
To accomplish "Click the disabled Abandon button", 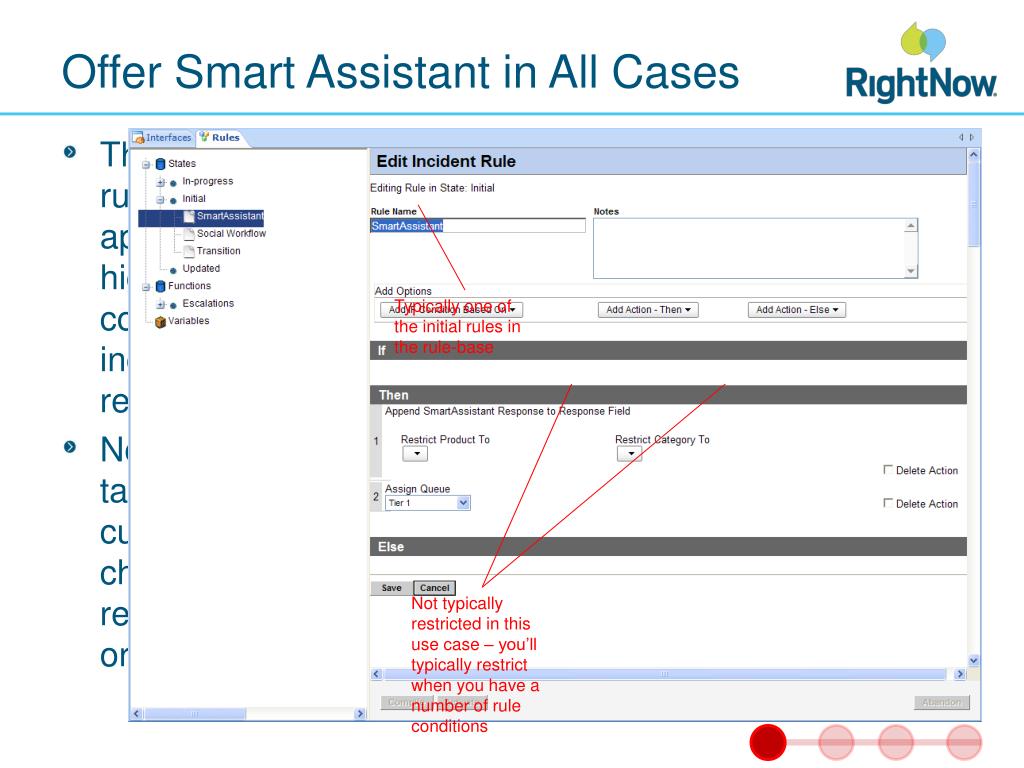I will (x=942, y=702).
